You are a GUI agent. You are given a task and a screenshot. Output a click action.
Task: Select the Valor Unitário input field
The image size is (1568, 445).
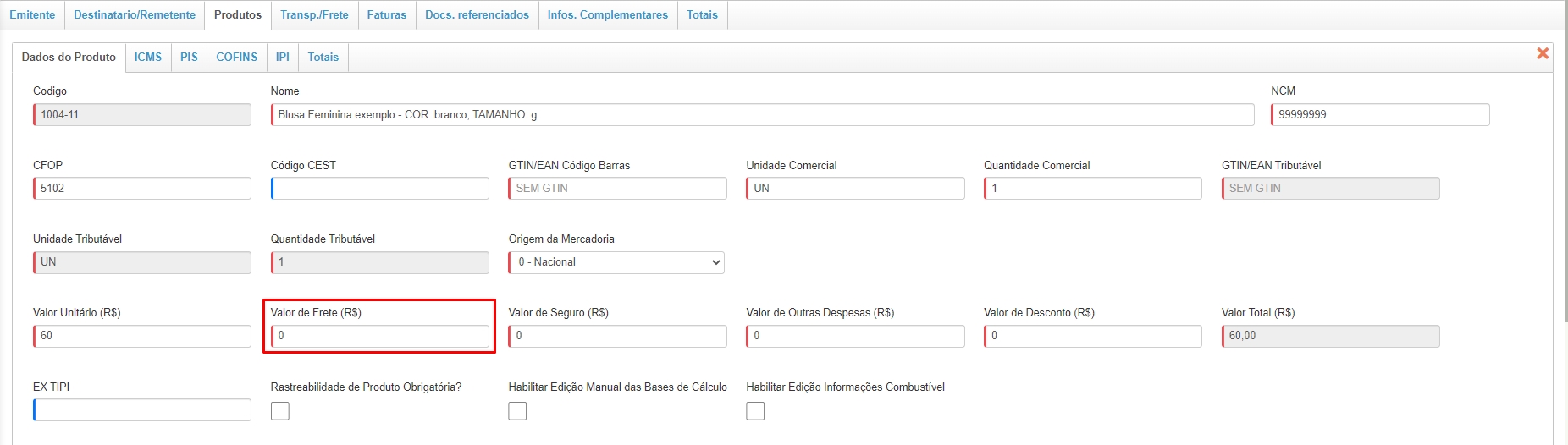click(142, 336)
